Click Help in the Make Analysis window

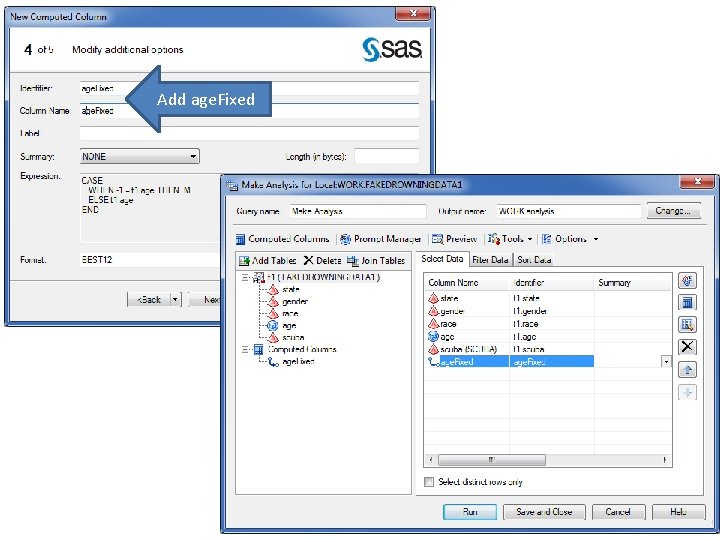coord(678,512)
